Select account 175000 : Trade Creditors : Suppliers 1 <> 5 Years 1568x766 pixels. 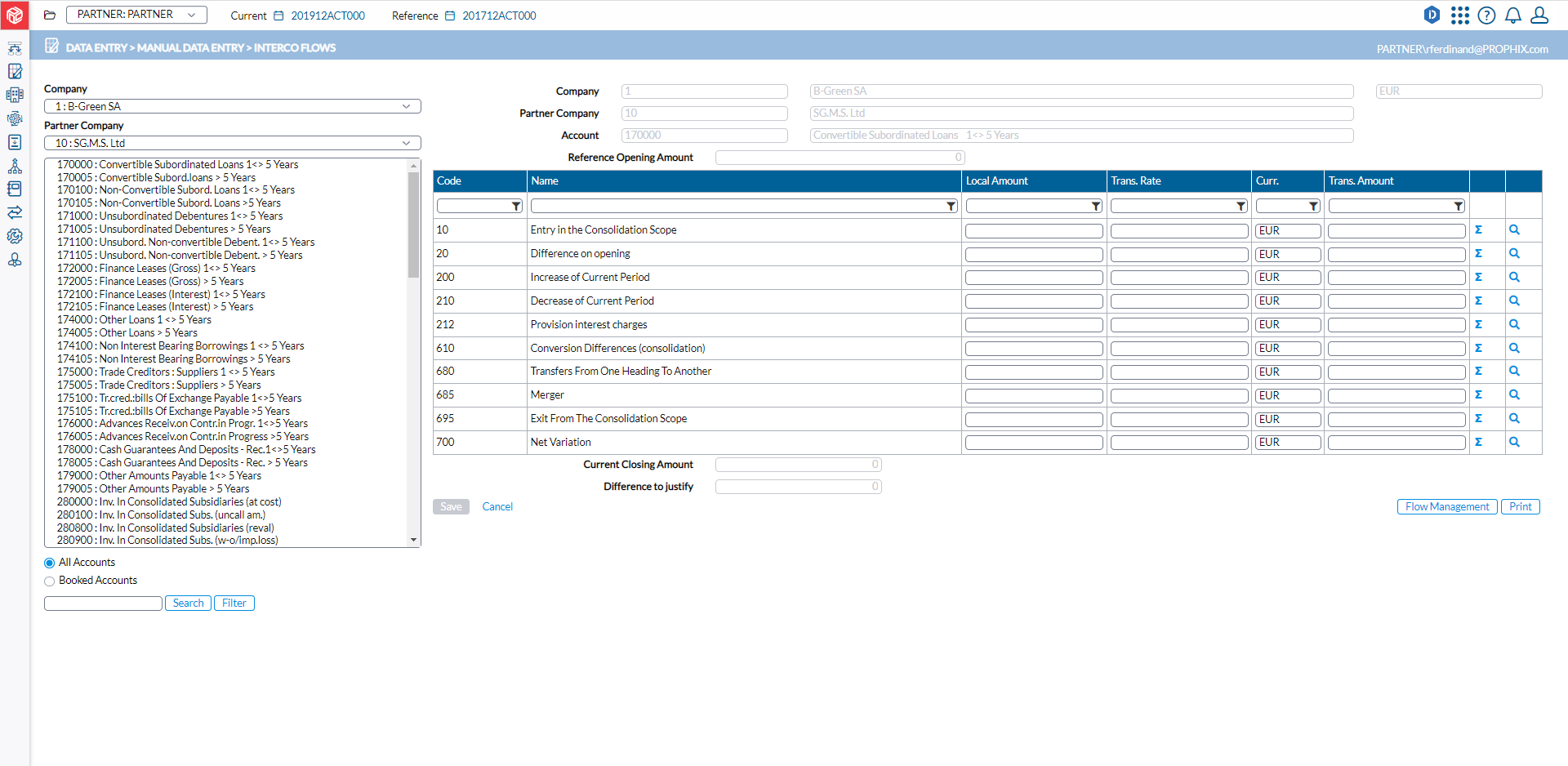click(166, 372)
